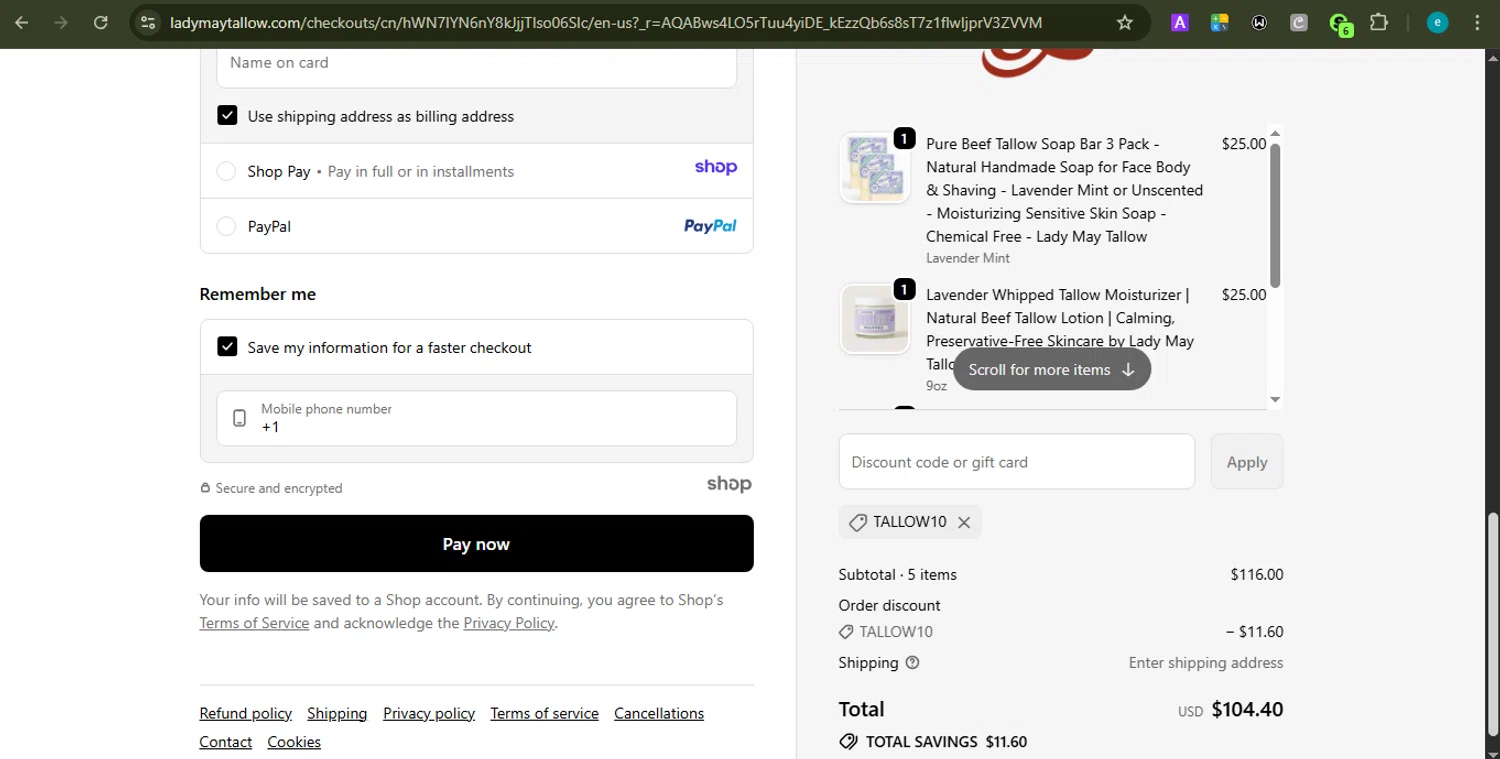The image size is (1500, 759).
Task: Open the Contact footer link
Action: pyautogui.click(x=225, y=742)
